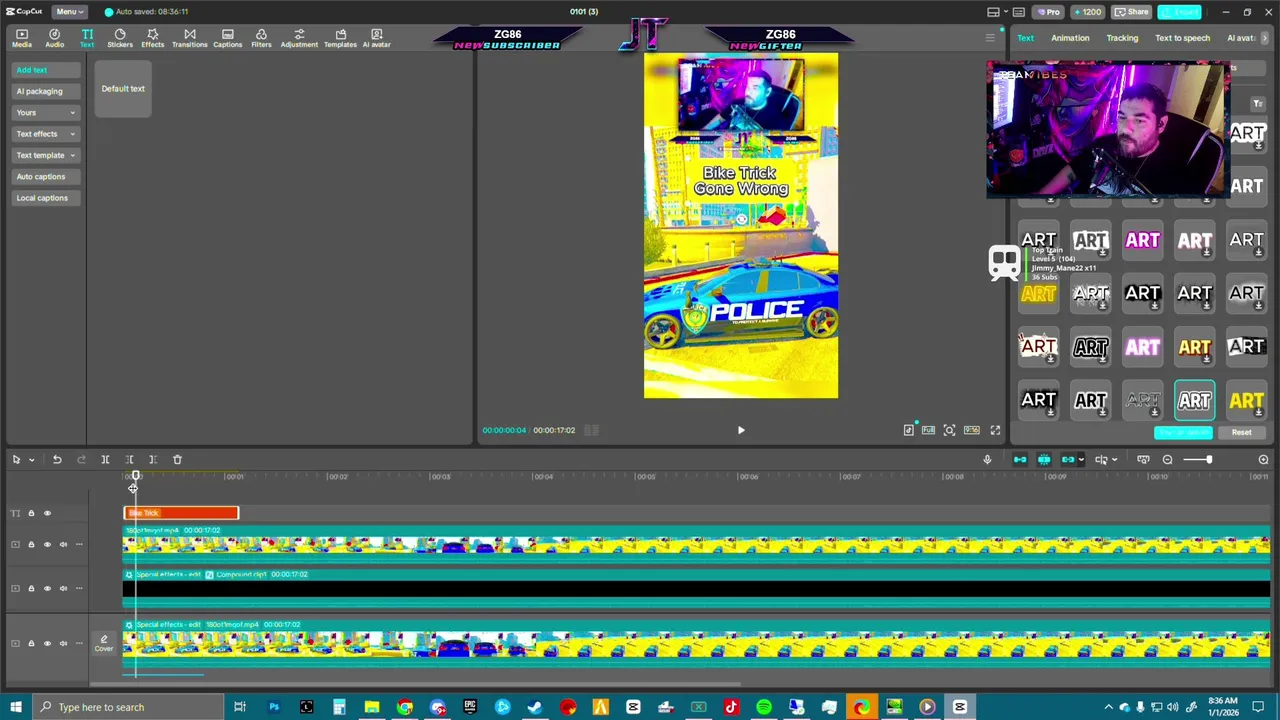The image size is (1280, 720).
Task: Click the zoom out magnifier on timeline
Action: [x=1167, y=459]
